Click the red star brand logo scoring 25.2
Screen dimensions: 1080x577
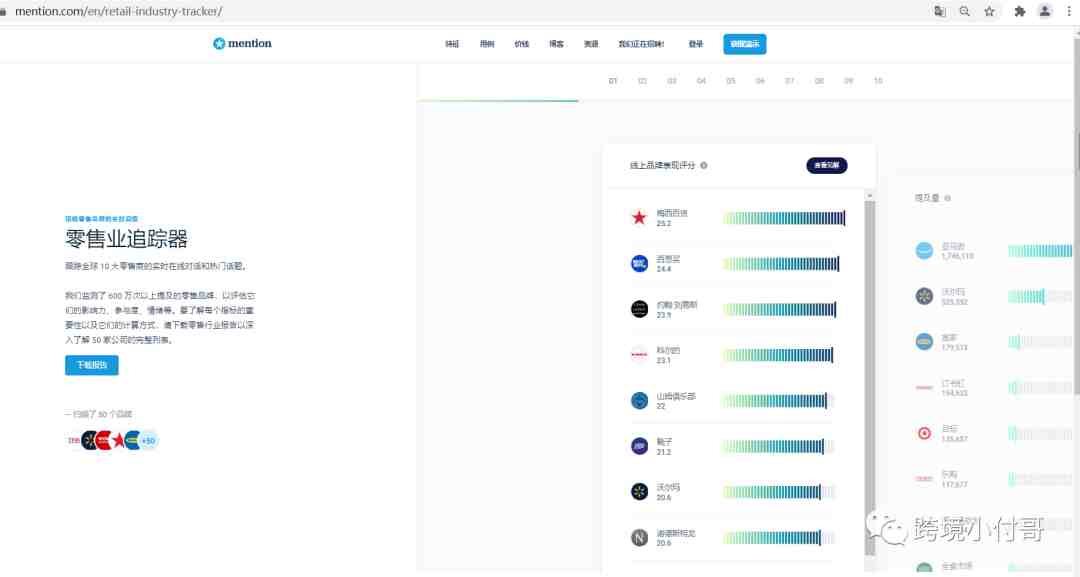point(639,218)
